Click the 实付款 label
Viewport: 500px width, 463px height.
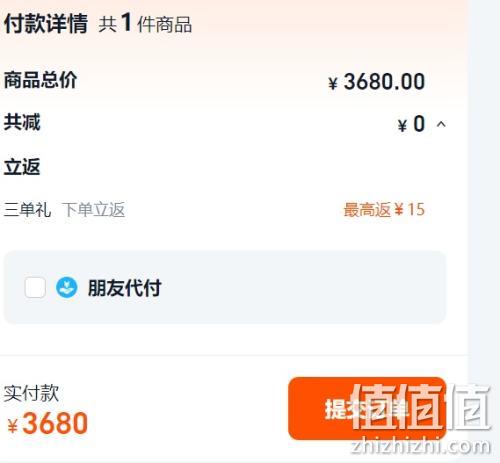(x=31, y=393)
